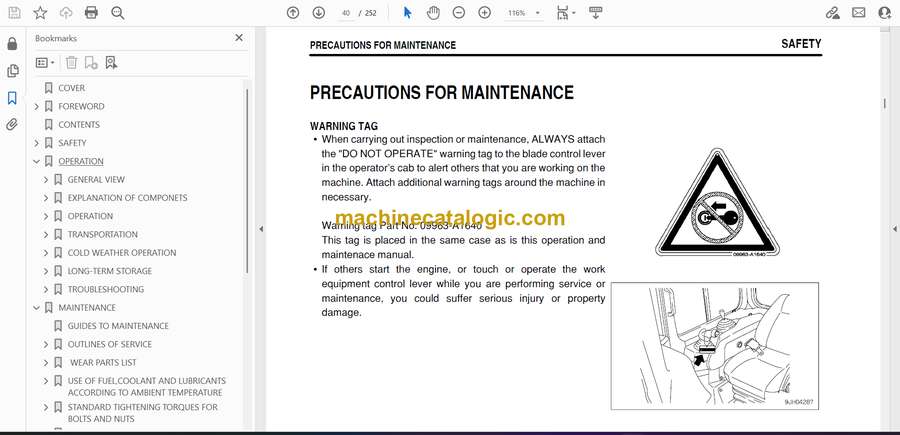Click the find bookmark icon
Image resolution: width=900 pixels, height=435 pixels.
pyautogui.click(x=111, y=63)
